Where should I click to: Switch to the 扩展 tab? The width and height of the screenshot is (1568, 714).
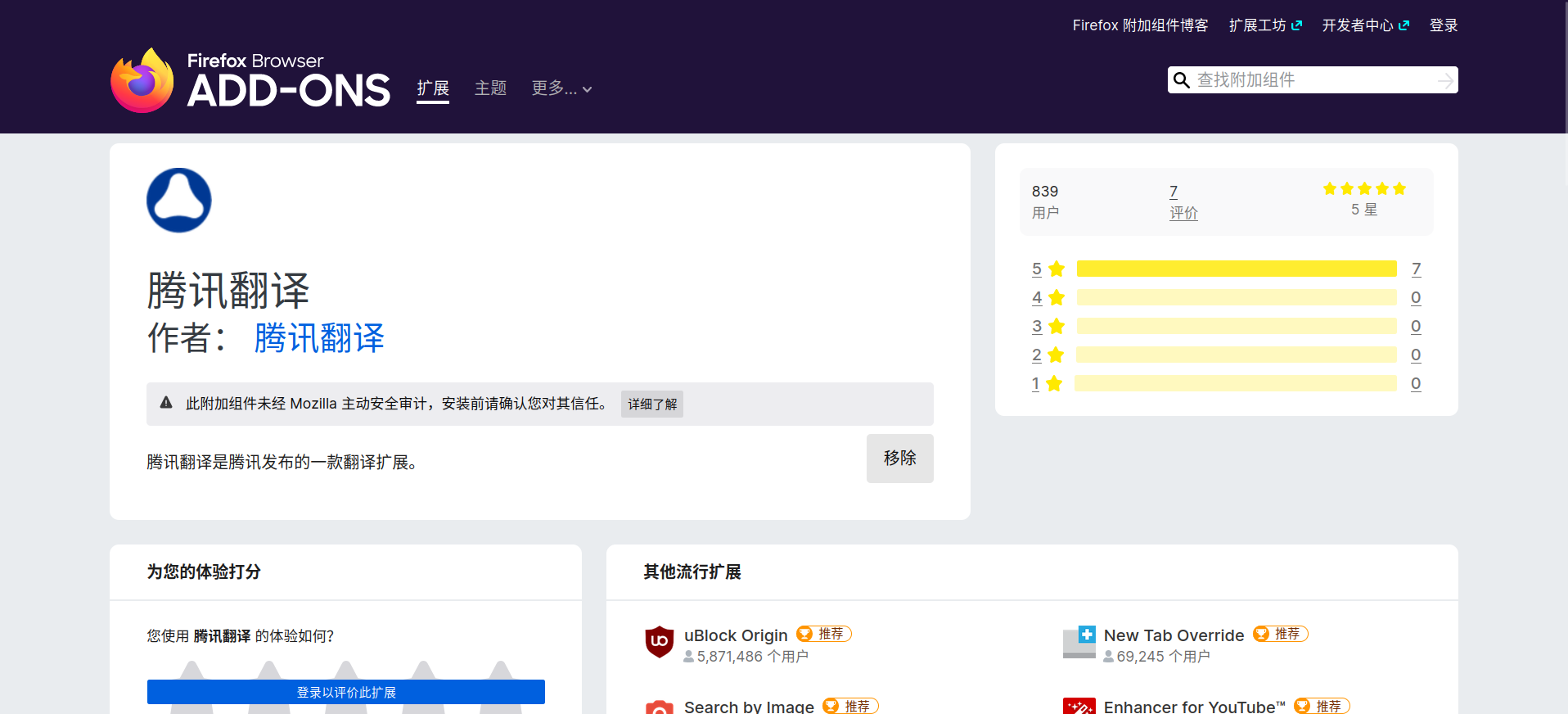pyautogui.click(x=433, y=88)
